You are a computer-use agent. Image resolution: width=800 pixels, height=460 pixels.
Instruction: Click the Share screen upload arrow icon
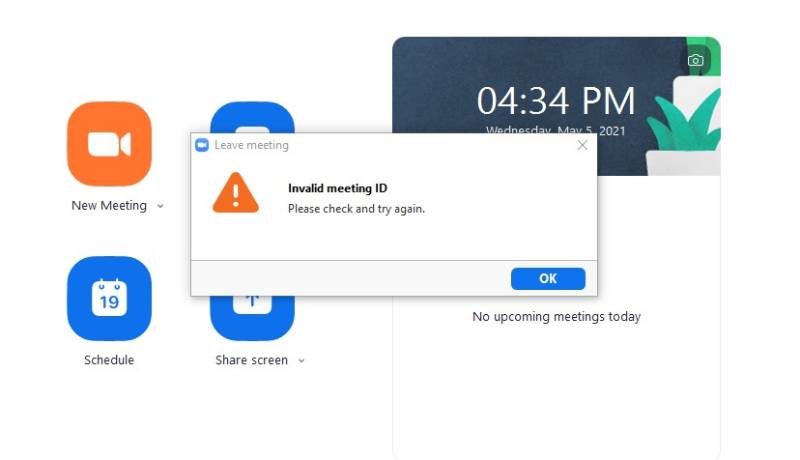[252, 318]
